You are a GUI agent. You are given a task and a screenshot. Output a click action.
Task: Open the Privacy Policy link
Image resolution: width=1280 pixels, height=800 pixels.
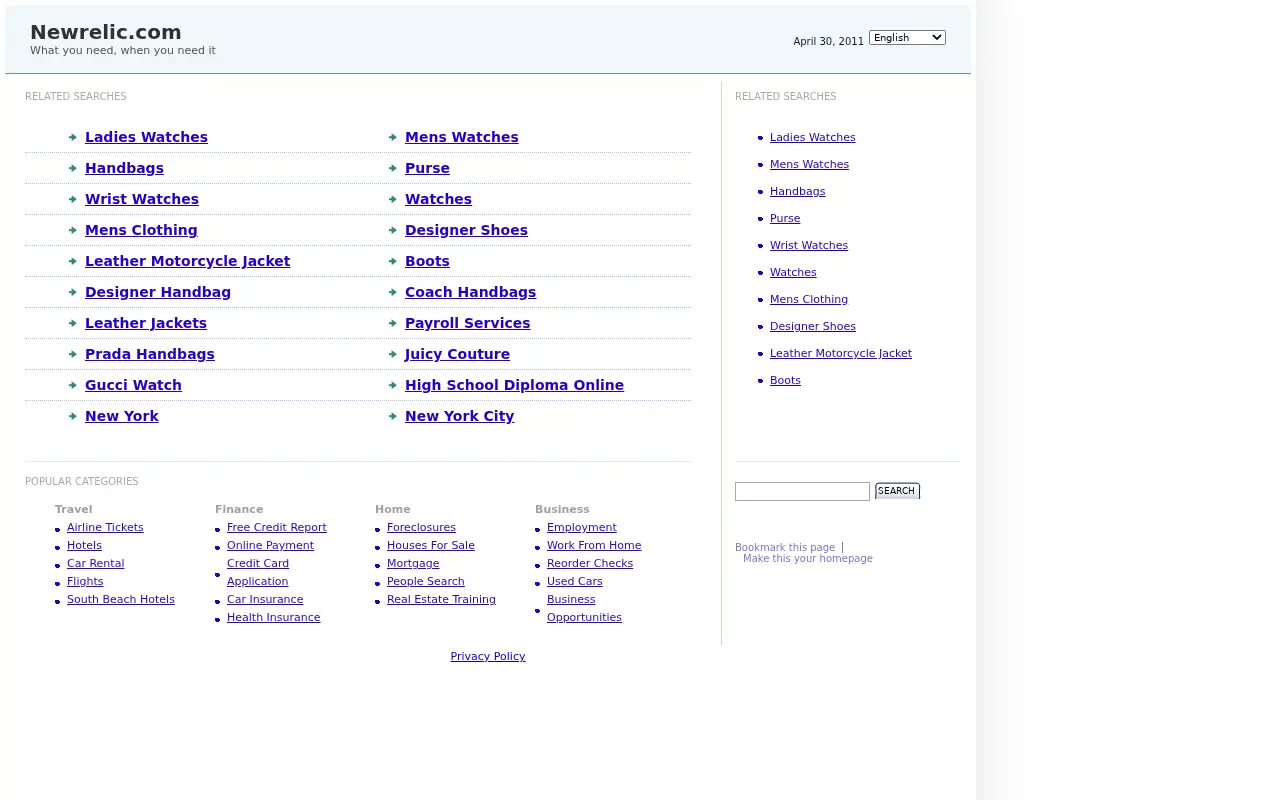[488, 657]
